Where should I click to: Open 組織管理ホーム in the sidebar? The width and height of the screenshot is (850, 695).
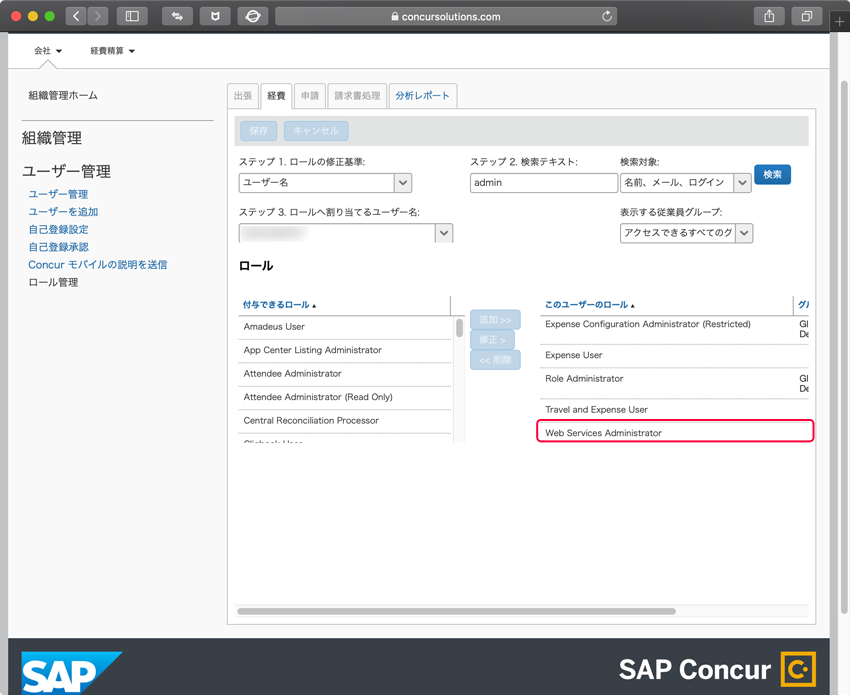point(63,95)
